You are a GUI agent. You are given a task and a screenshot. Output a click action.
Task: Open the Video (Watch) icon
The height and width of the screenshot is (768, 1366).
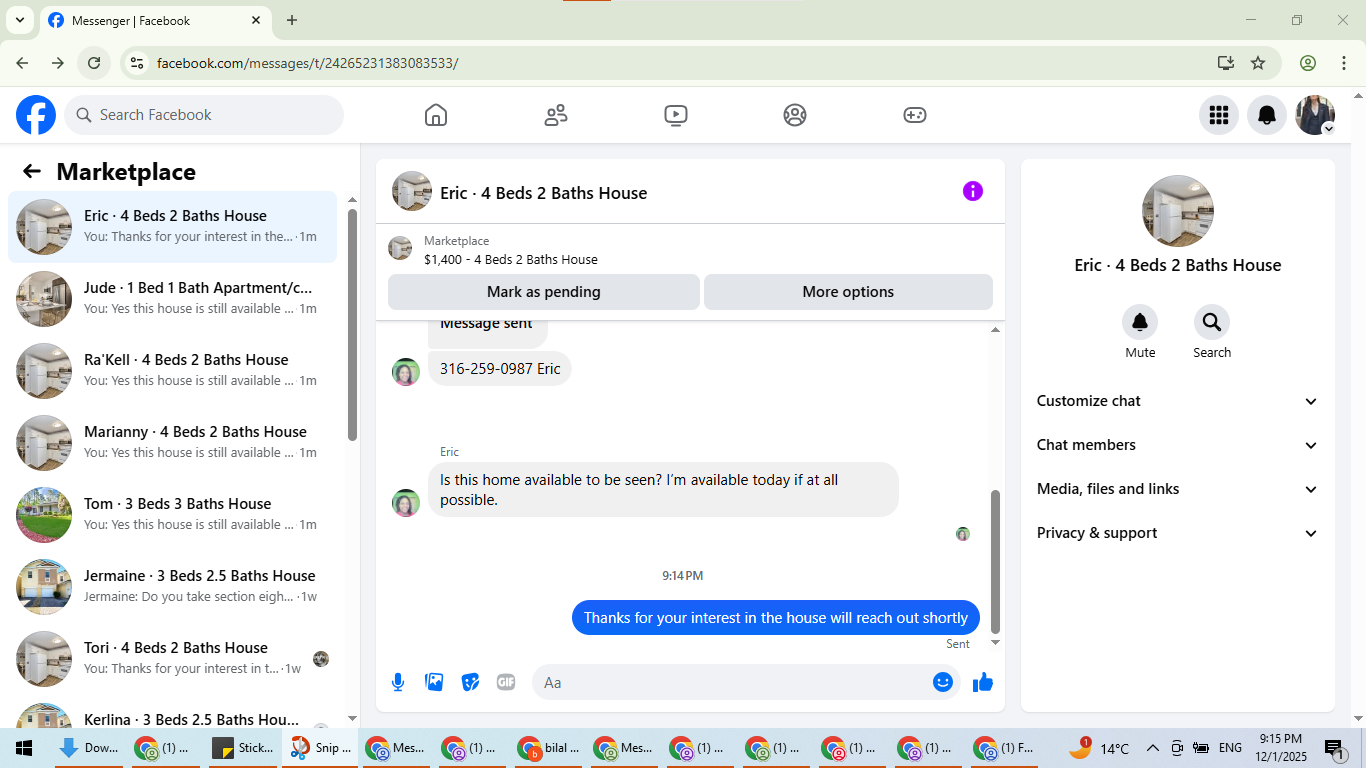coord(676,115)
